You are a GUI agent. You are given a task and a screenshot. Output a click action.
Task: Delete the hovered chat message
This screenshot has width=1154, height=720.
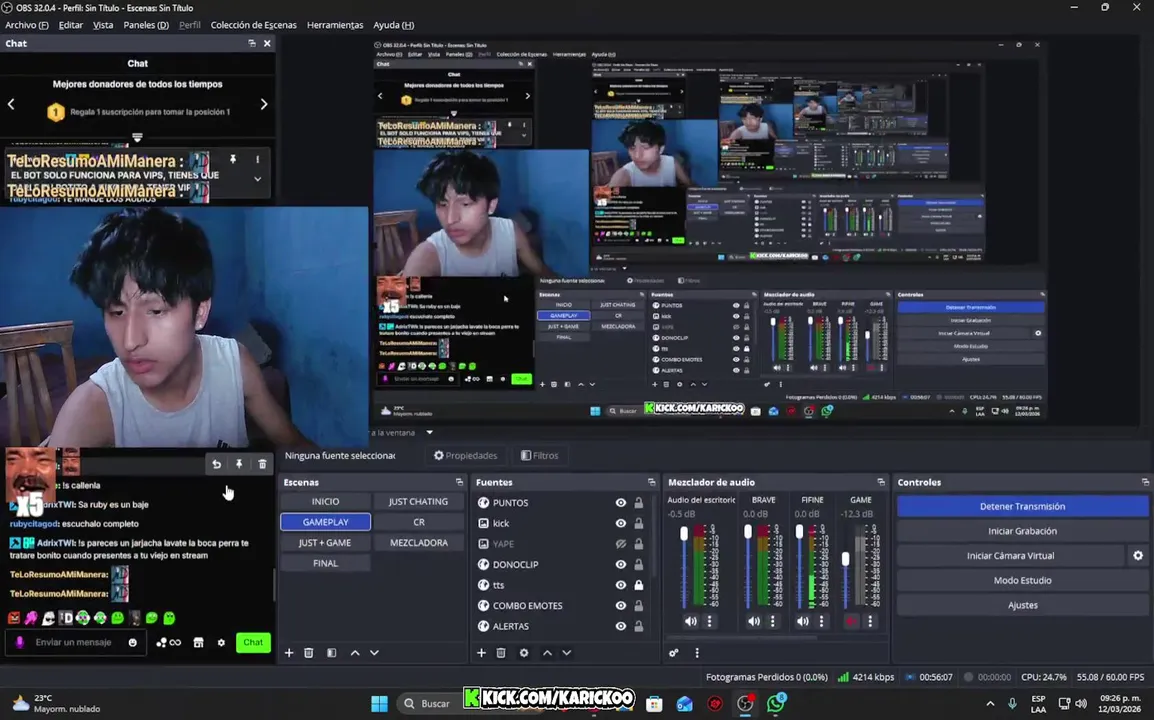(x=263, y=464)
